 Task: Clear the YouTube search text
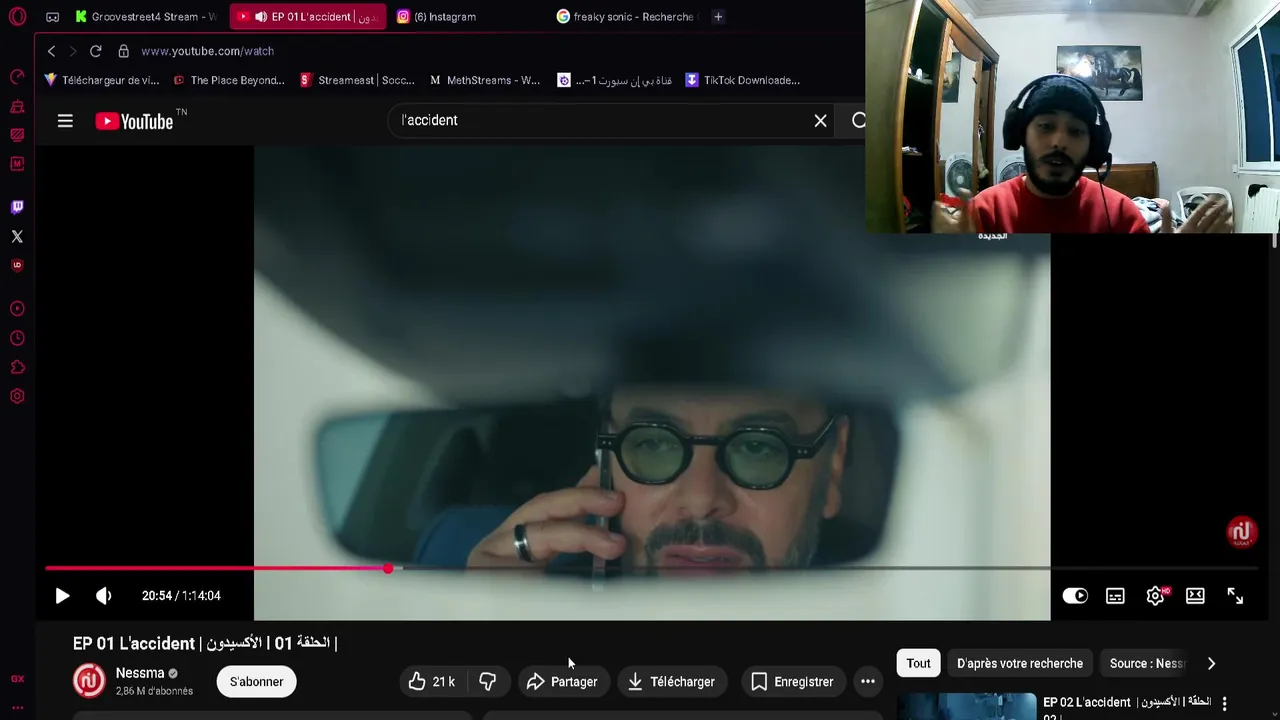pos(820,121)
